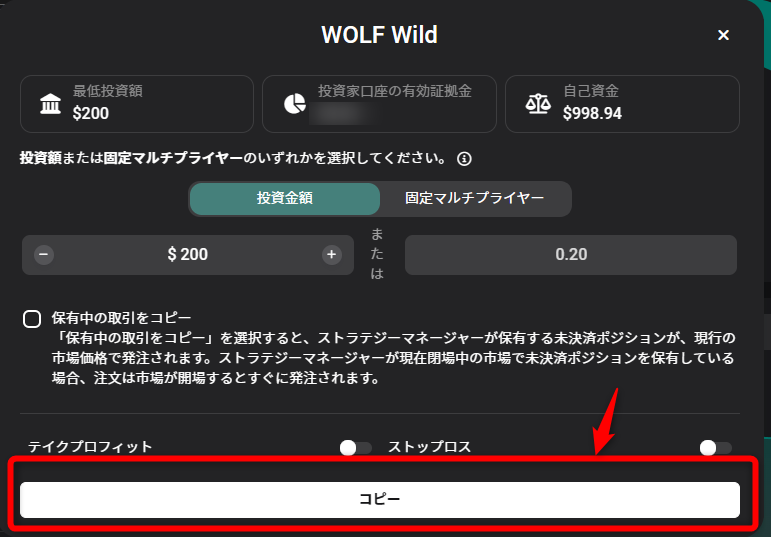Click the 保有中の取引をコピー label text
771x537 pixels.
point(121,318)
